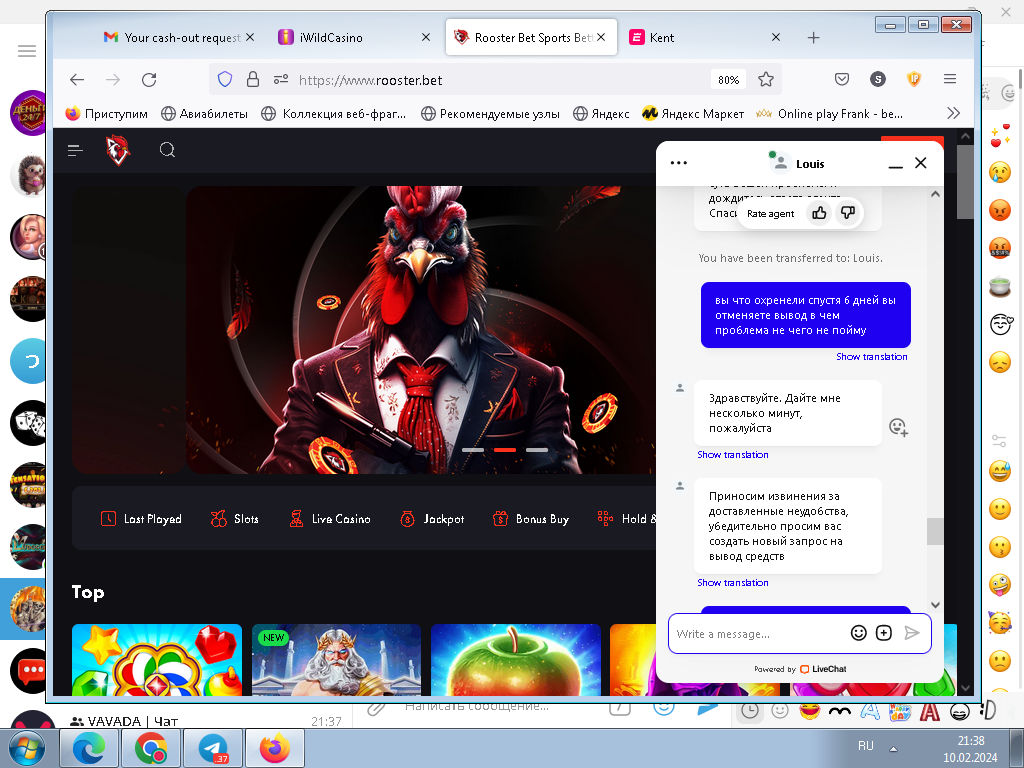Open the Приступим bookmark

pyautogui.click(x=106, y=114)
